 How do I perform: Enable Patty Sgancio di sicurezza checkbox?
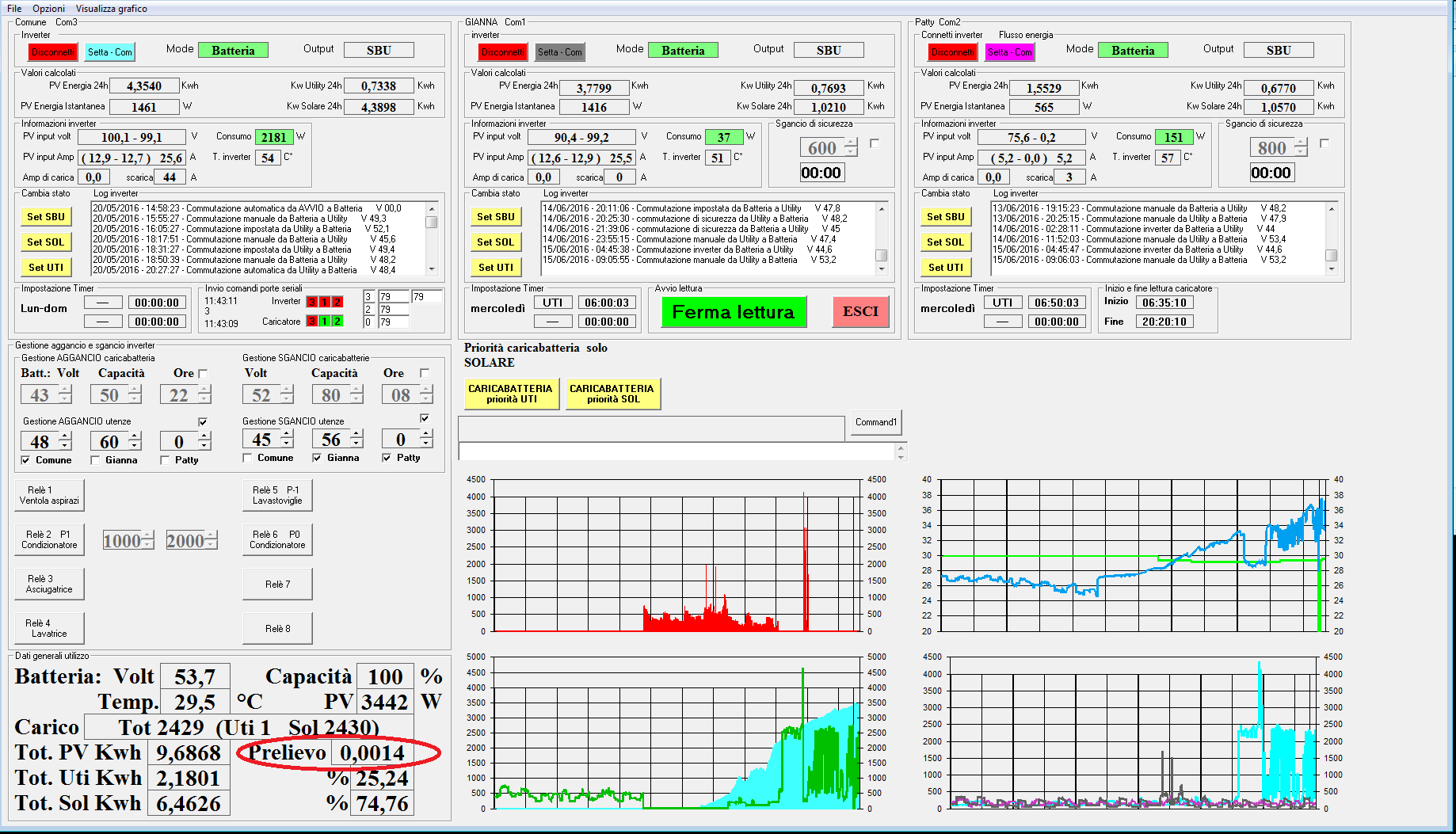[x=1325, y=143]
